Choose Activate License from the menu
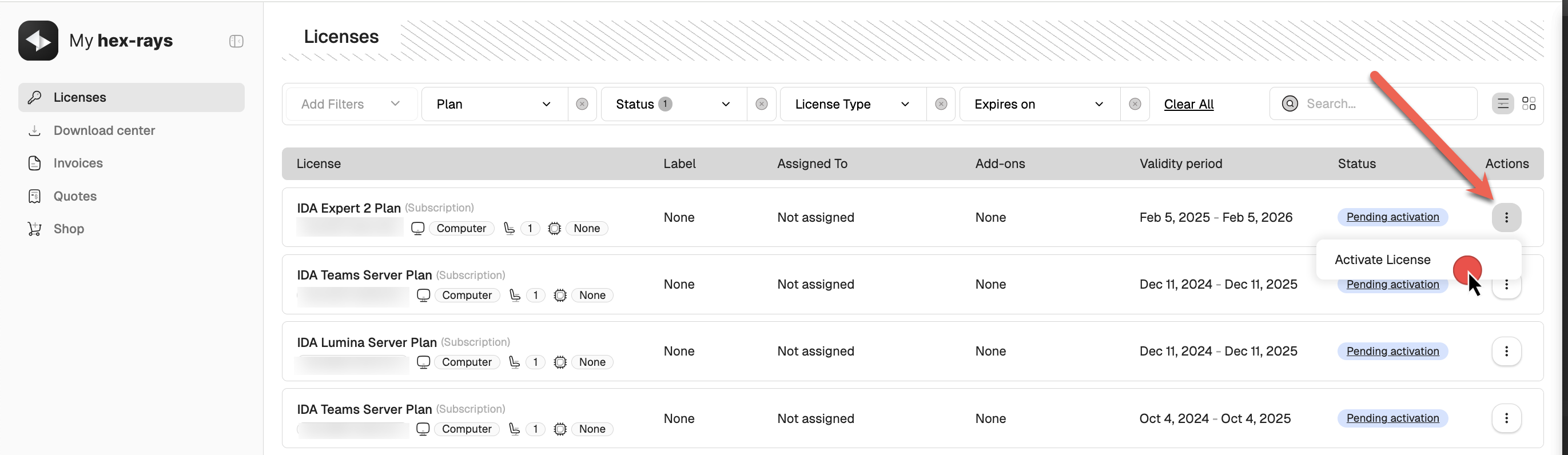The height and width of the screenshot is (455, 1568). [1382, 260]
